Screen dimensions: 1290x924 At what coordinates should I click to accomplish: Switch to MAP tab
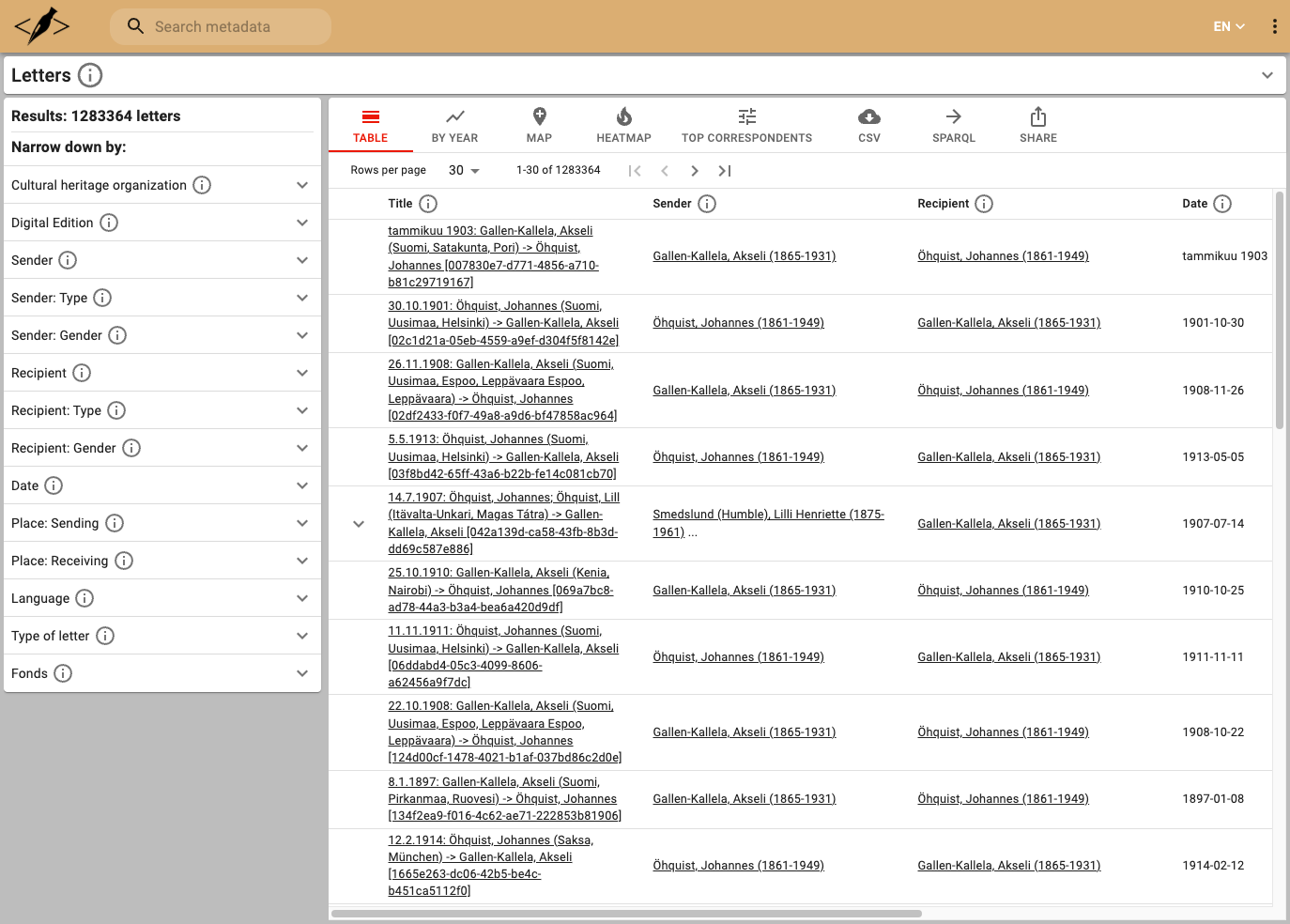540,126
